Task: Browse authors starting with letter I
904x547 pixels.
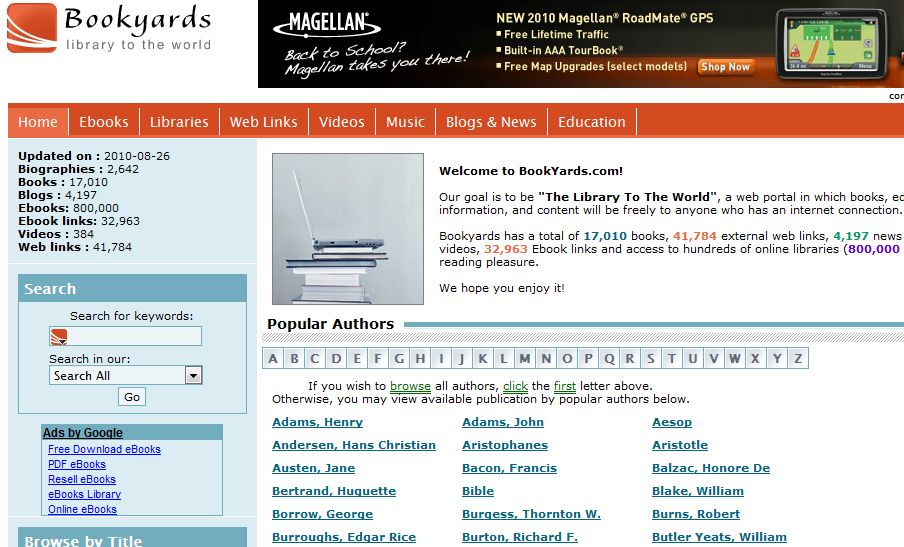Action: [441, 358]
